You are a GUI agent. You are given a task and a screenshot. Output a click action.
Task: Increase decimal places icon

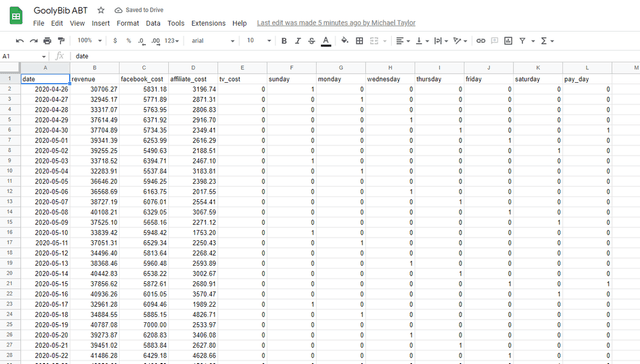(x=156, y=41)
